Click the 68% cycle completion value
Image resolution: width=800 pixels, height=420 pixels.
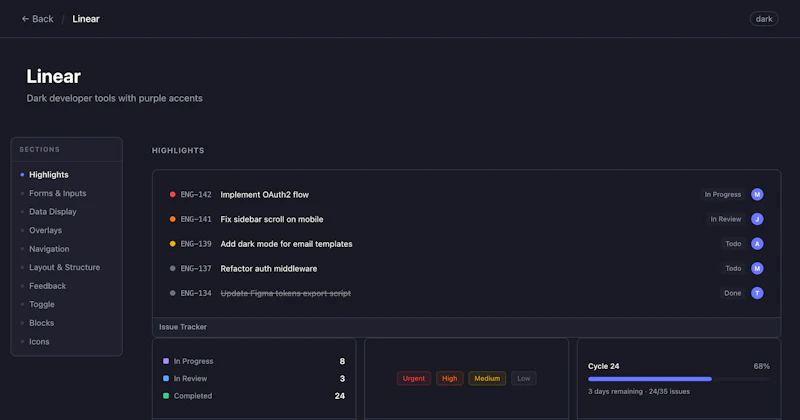tap(762, 366)
